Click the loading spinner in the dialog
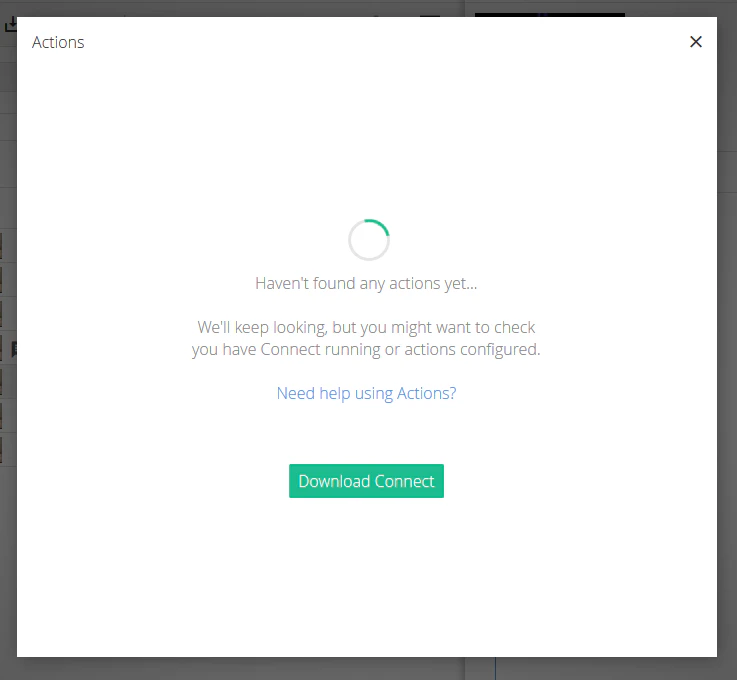The height and width of the screenshot is (680, 737). click(369, 240)
